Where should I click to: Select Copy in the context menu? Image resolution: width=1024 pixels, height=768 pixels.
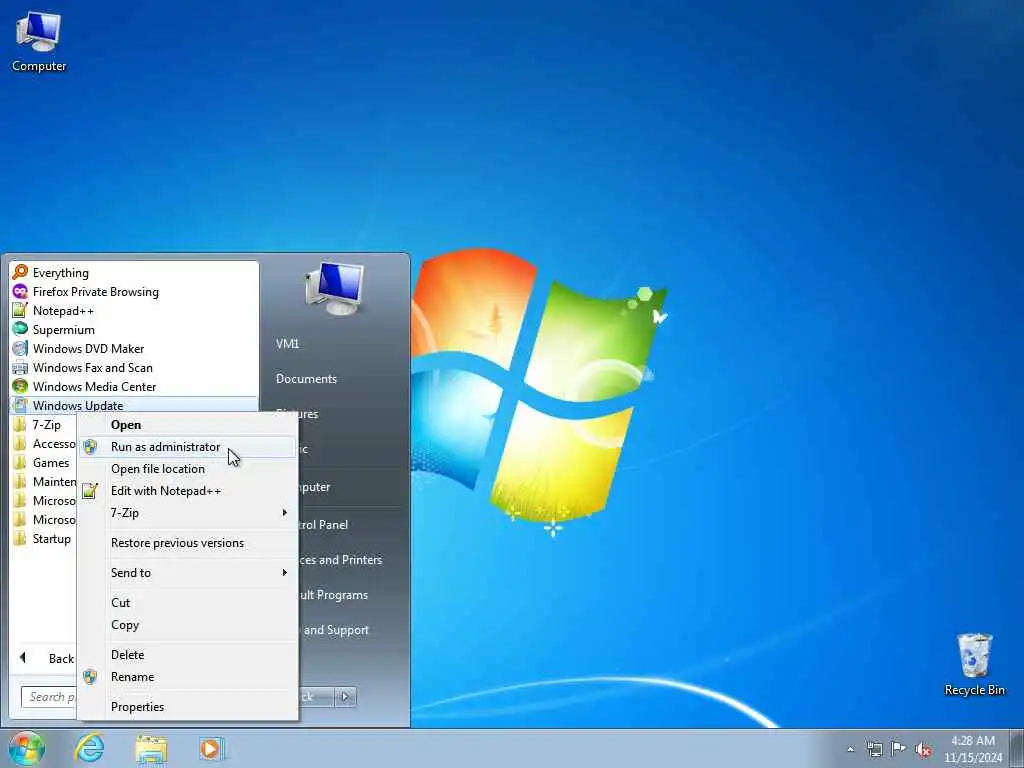tap(187, 625)
